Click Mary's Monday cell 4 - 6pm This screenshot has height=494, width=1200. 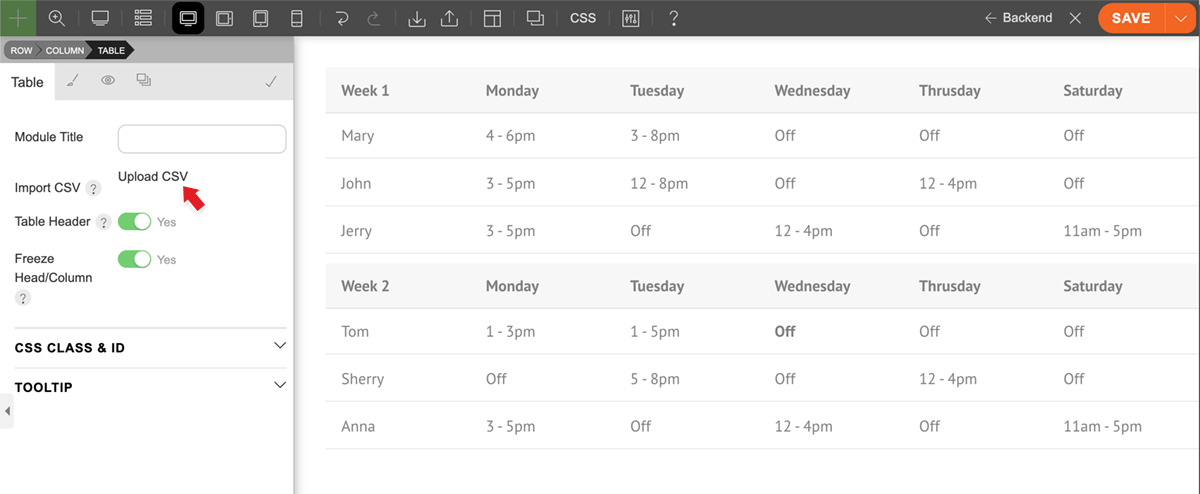(x=510, y=135)
